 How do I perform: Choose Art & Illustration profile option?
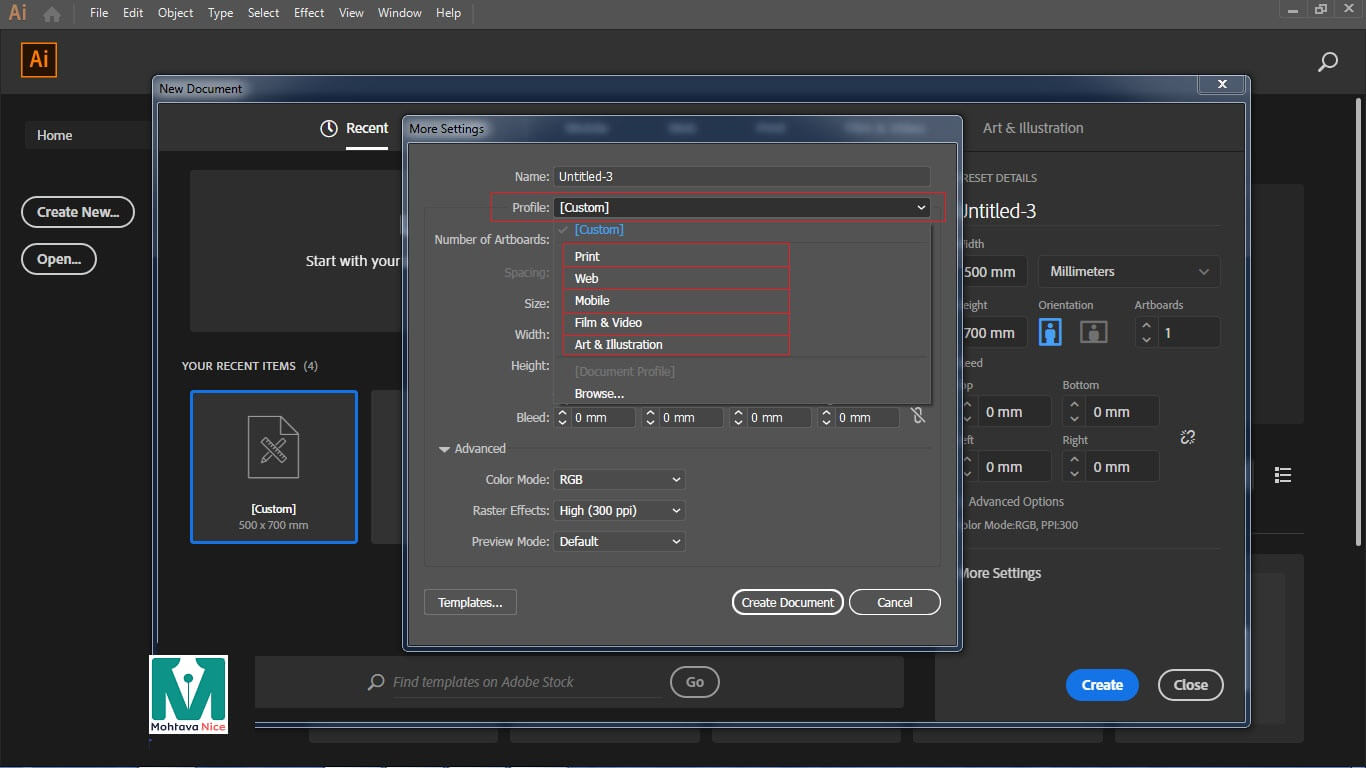[618, 345]
